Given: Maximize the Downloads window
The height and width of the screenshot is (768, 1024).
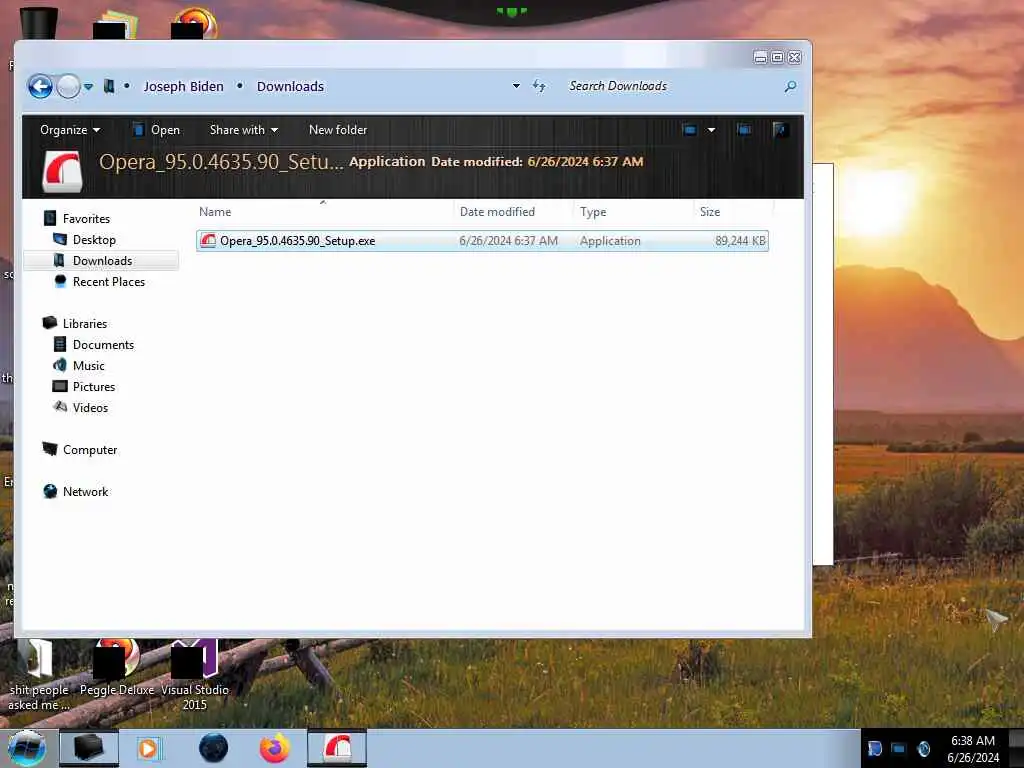Looking at the screenshot, I should [x=777, y=57].
